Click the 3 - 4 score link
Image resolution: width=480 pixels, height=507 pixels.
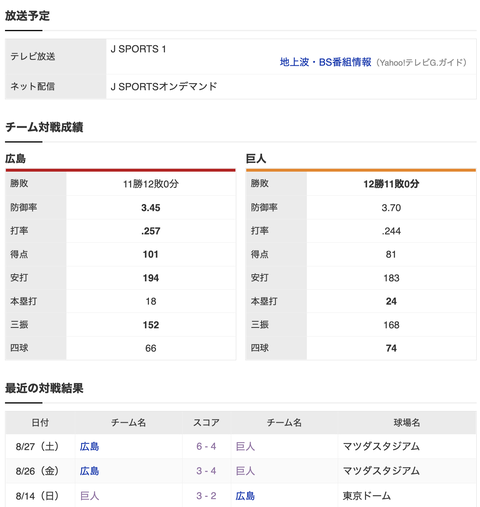pos(206,471)
